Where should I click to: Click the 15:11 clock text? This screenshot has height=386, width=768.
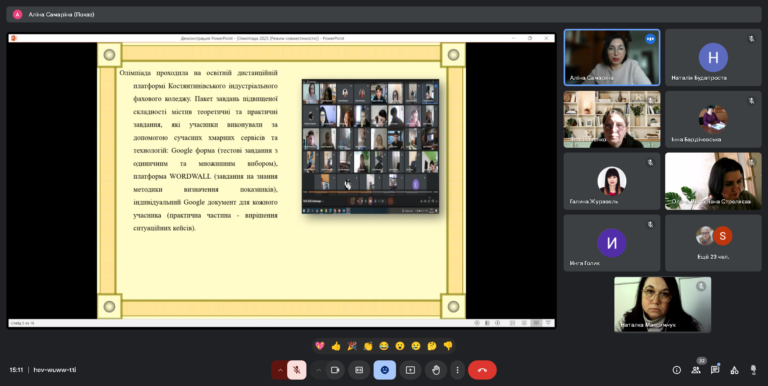click(16, 370)
